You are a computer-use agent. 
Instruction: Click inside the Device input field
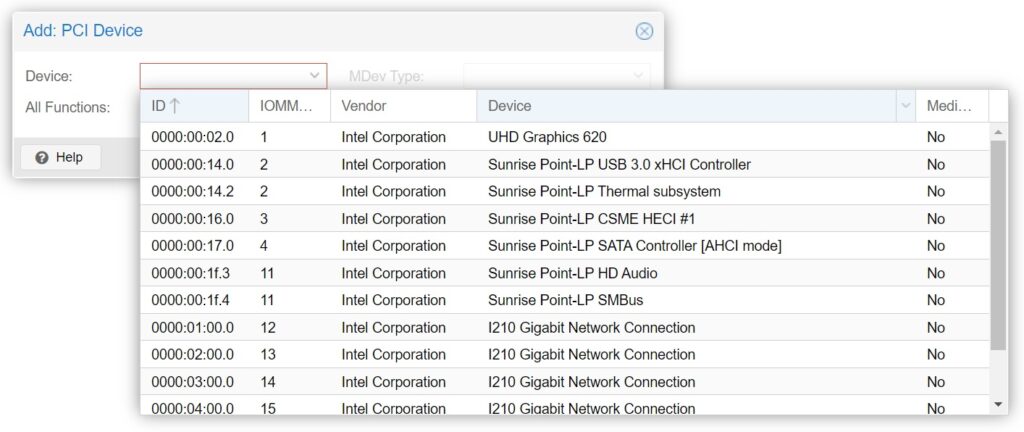[x=222, y=76]
